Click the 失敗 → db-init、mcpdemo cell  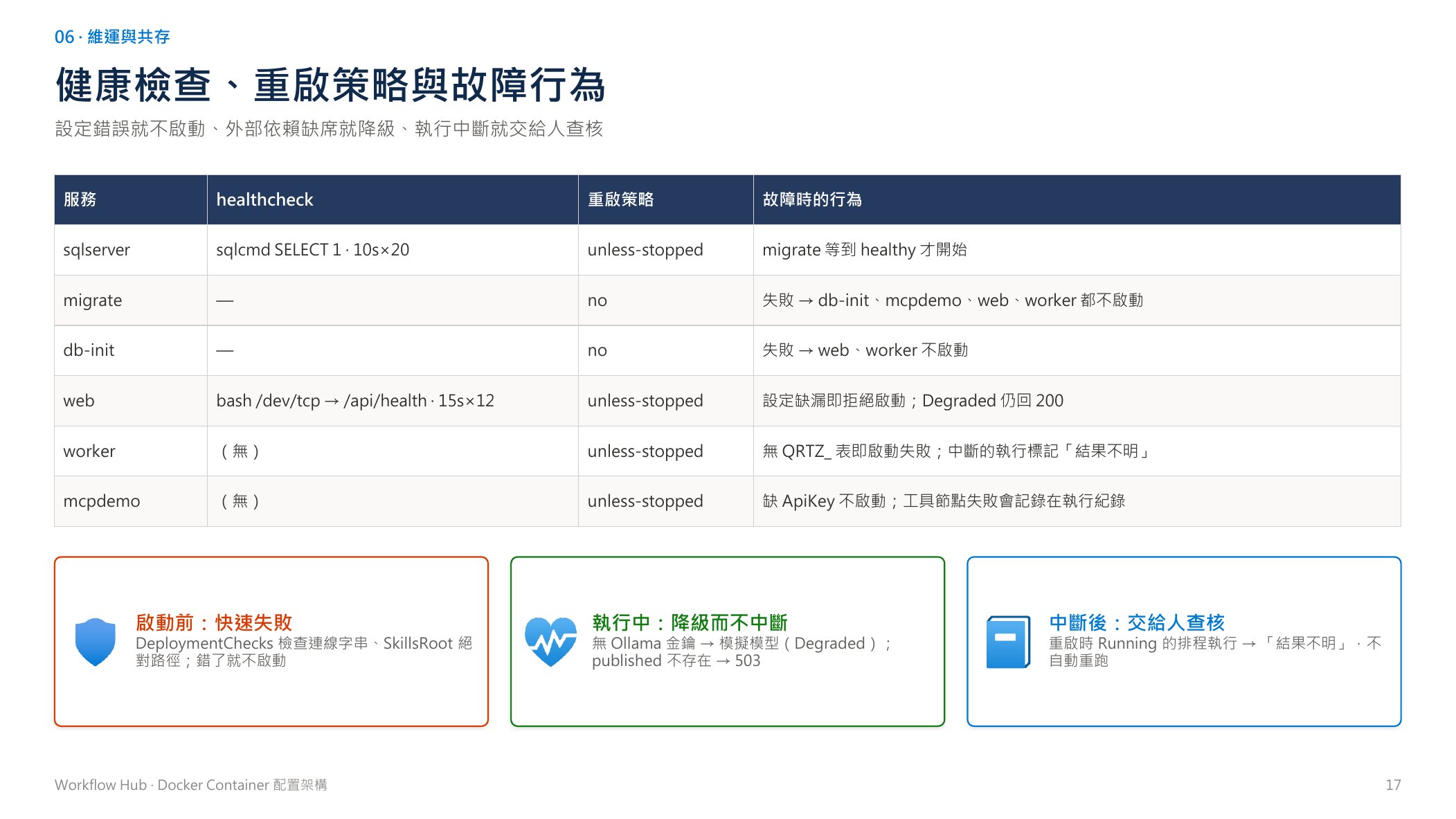pos(1077,300)
